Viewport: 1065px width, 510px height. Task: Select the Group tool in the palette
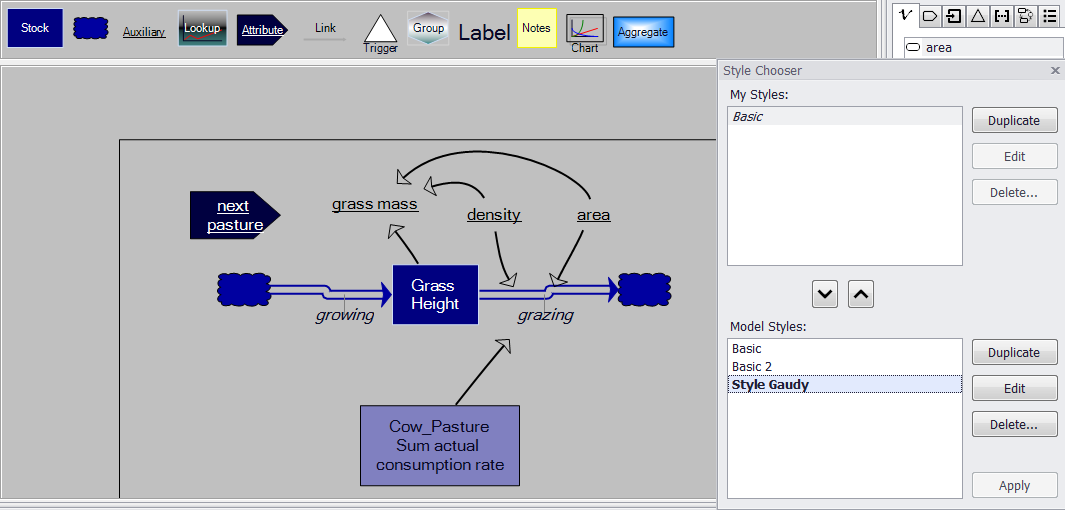pos(428,29)
